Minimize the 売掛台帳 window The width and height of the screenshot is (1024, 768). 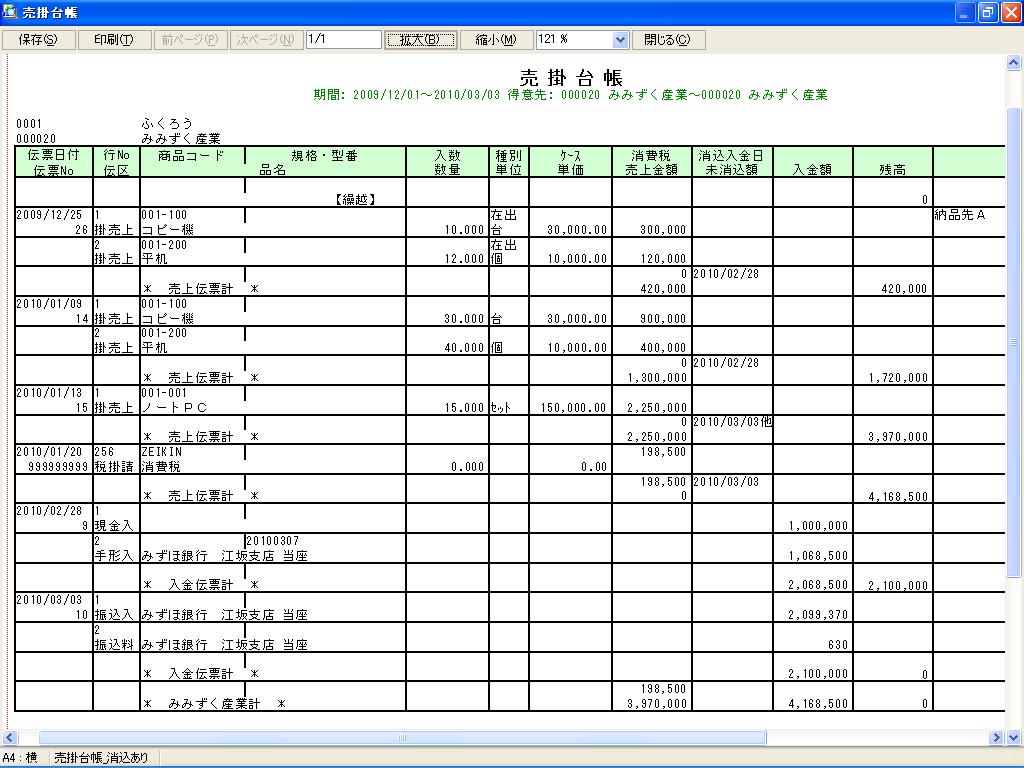click(965, 12)
